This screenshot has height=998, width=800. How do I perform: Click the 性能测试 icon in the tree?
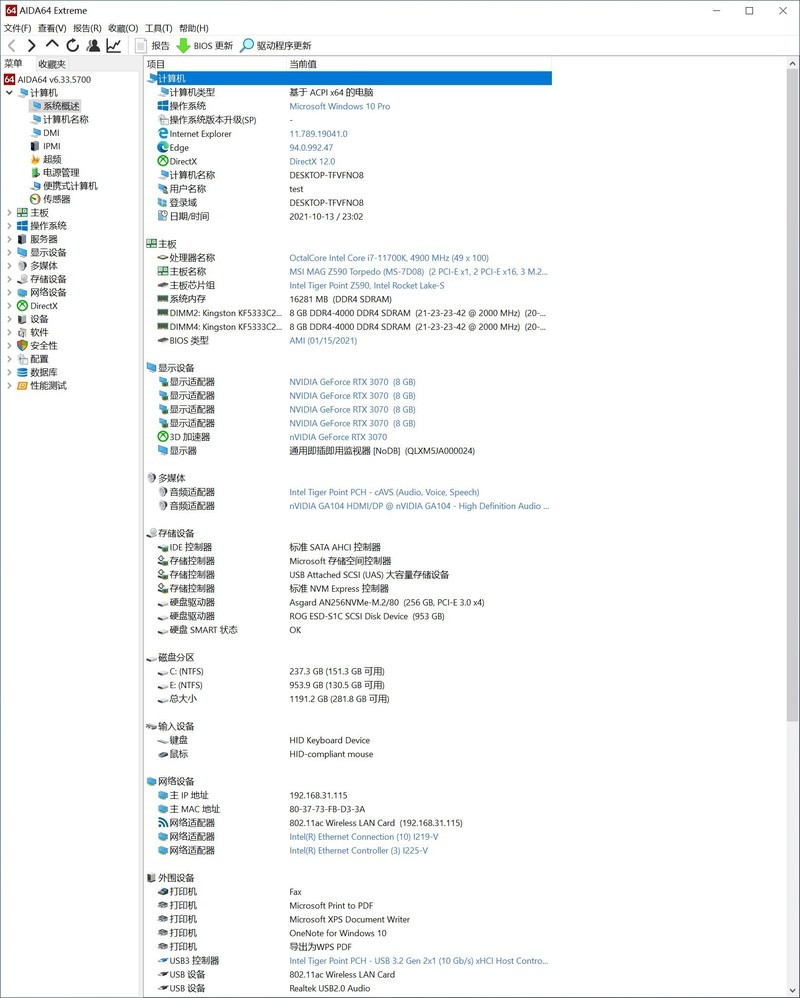tap(22, 386)
